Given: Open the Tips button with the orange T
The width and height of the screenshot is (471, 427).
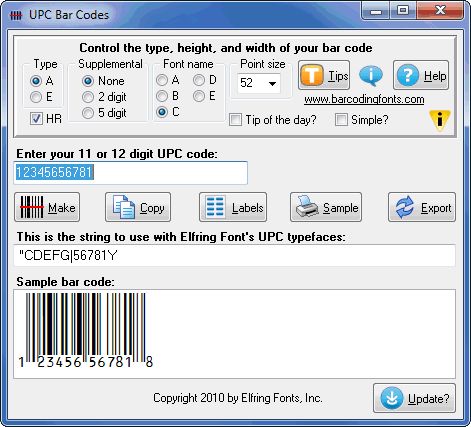Looking at the screenshot, I should click(324, 75).
